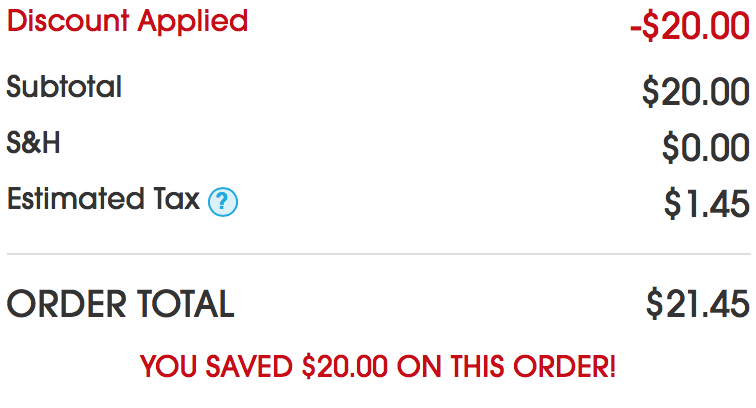This screenshot has width=756, height=408.
Task: Select the S&H label
Action: 33,143
